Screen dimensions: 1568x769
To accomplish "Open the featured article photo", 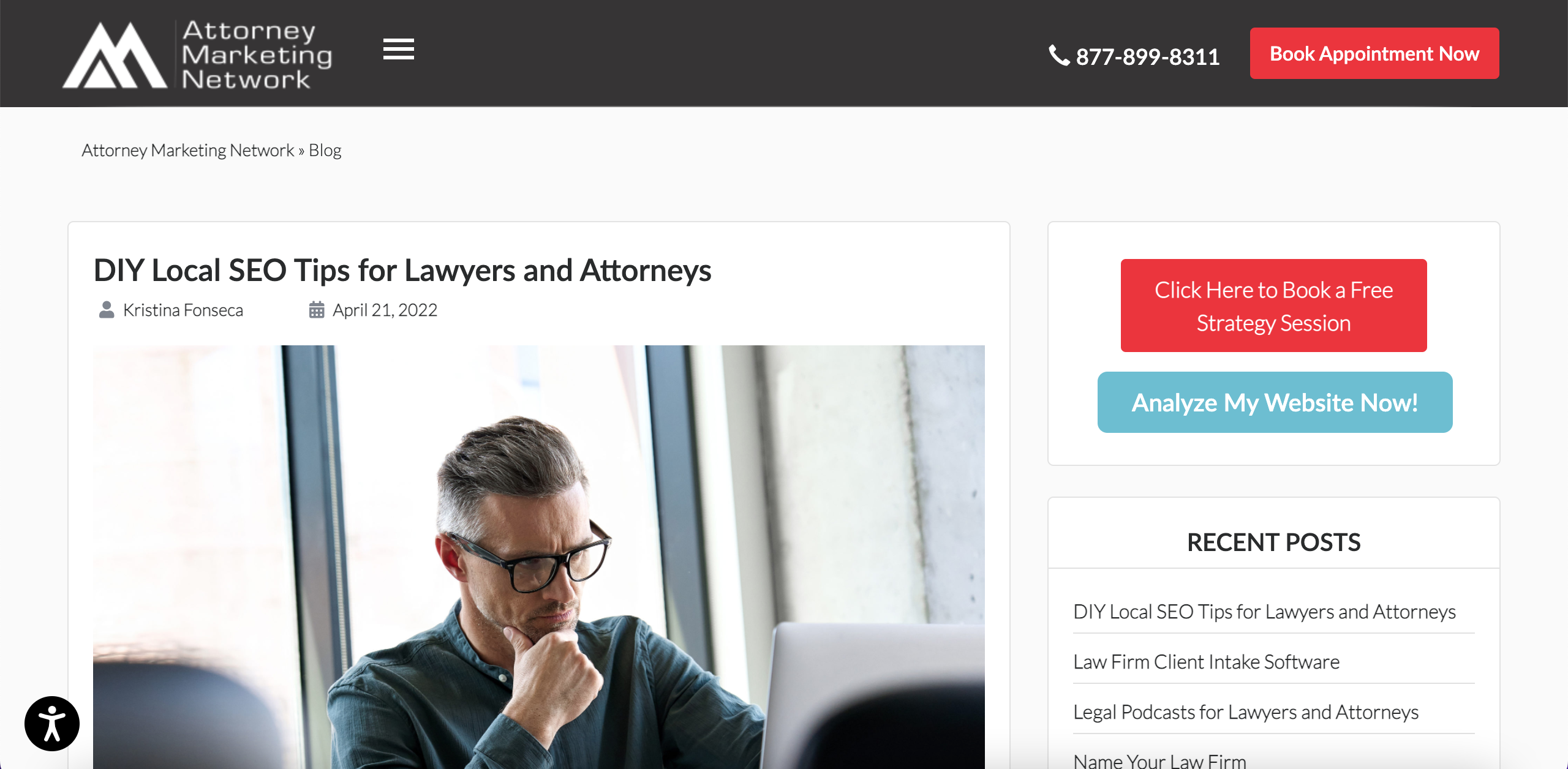I will [x=539, y=557].
